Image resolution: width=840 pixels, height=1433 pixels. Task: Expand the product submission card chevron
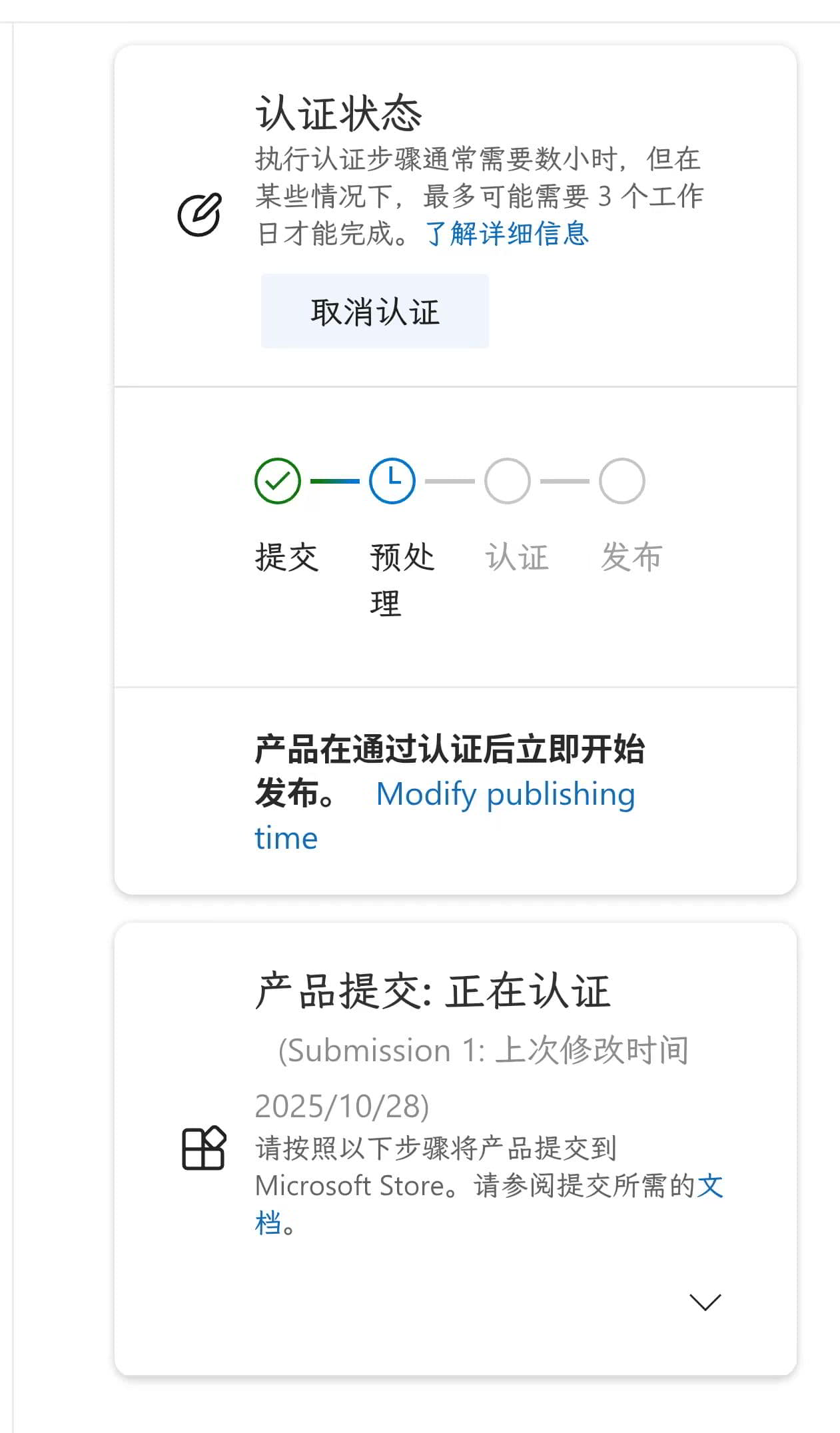pos(705,1302)
